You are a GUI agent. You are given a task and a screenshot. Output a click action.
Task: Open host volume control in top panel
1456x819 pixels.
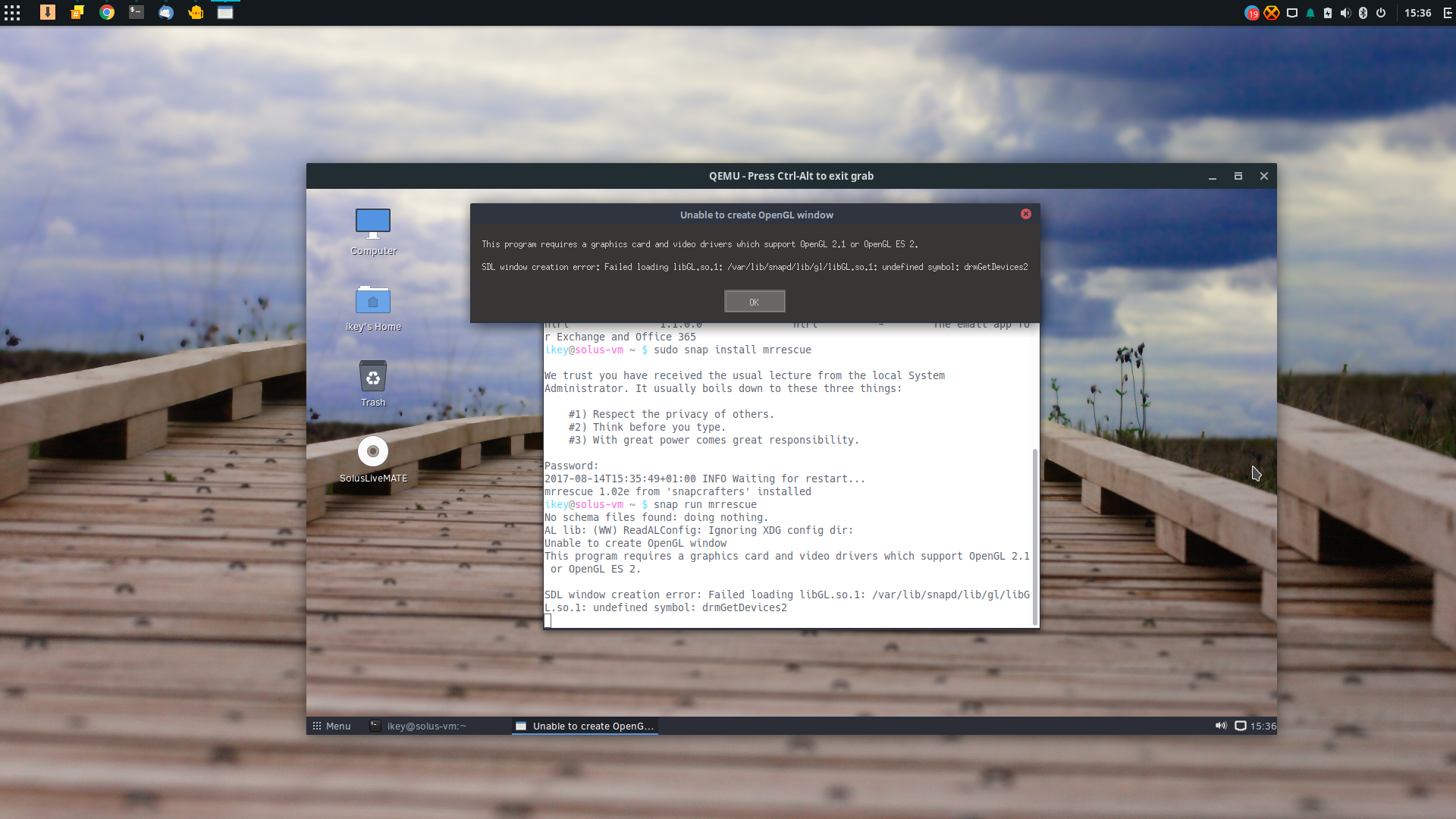[1345, 13]
